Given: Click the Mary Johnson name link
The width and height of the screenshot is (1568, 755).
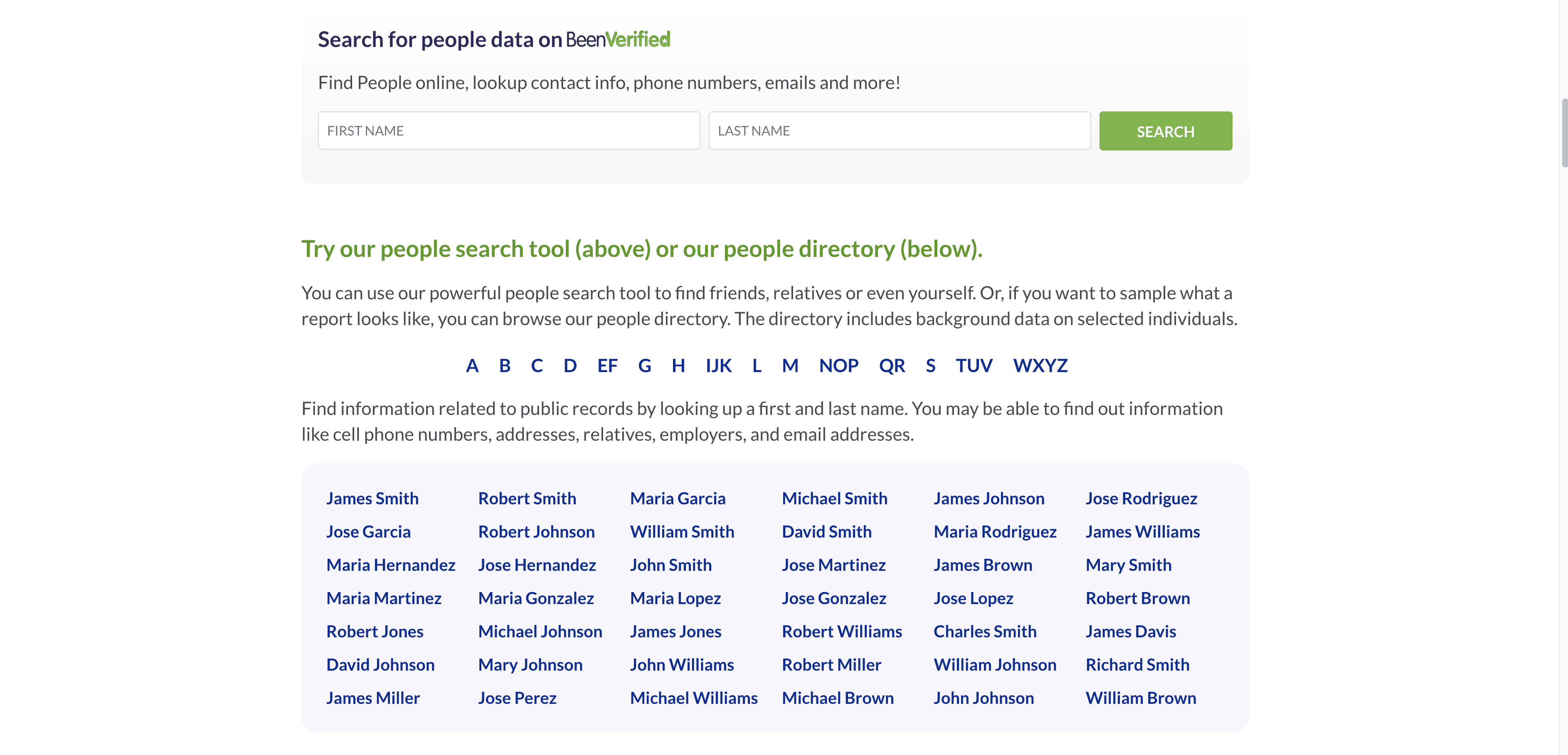Looking at the screenshot, I should 530,665.
